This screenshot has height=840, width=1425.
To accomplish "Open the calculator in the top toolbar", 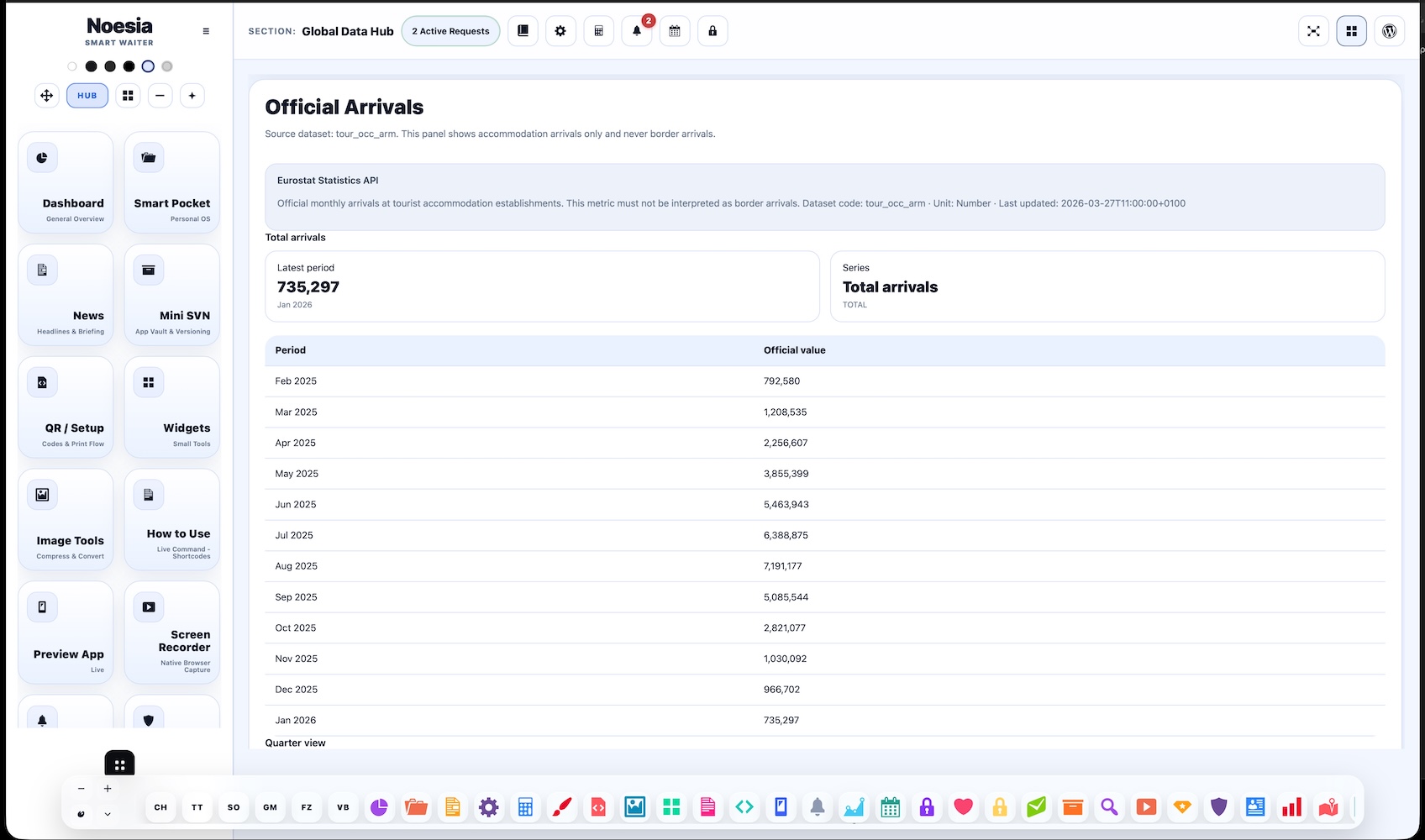I will [598, 31].
